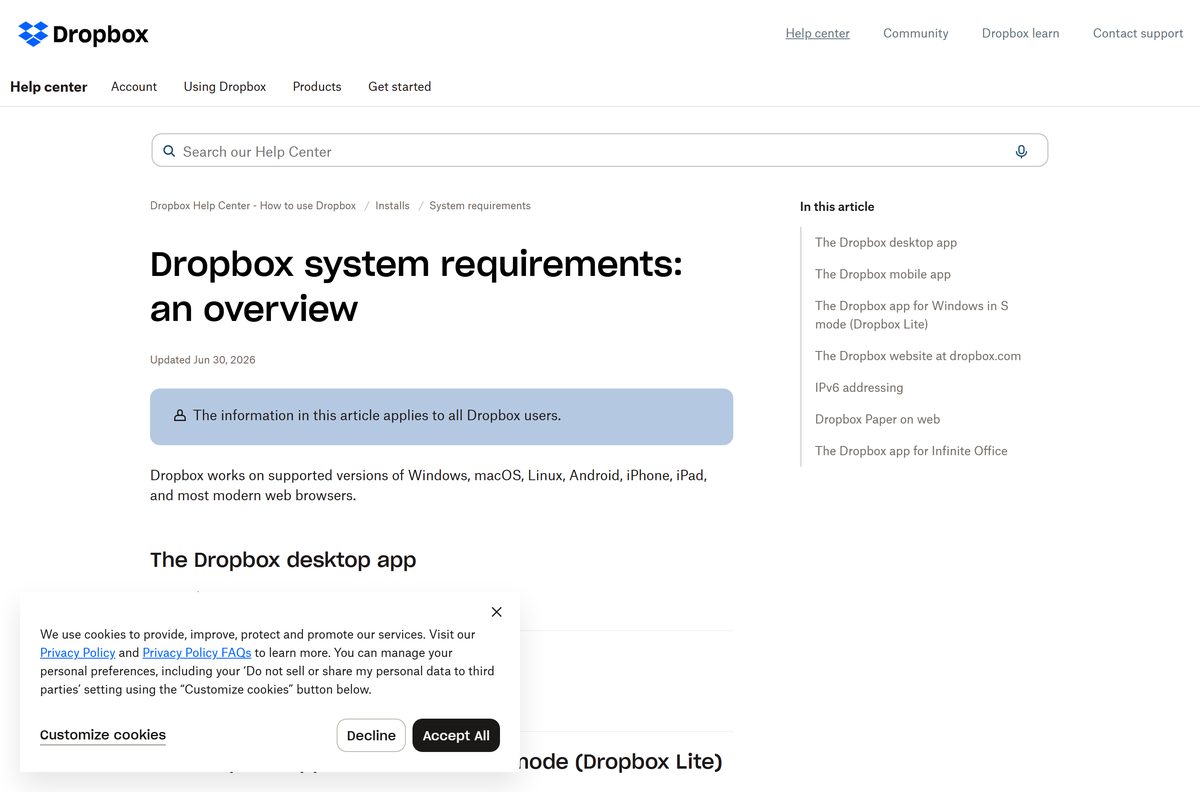Click 'The Dropbox desktop app' heading
Image resolution: width=1200 pixels, height=792 pixels.
point(283,560)
